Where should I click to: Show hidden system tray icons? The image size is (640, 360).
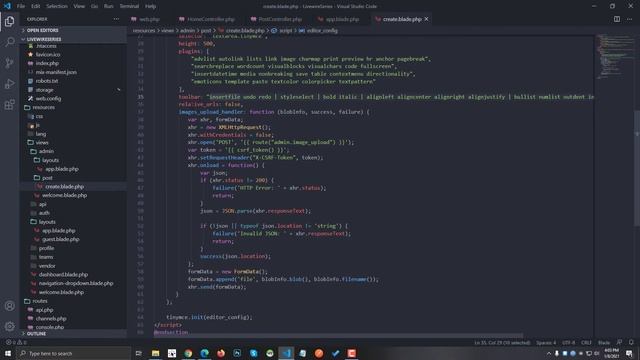coord(549,353)
